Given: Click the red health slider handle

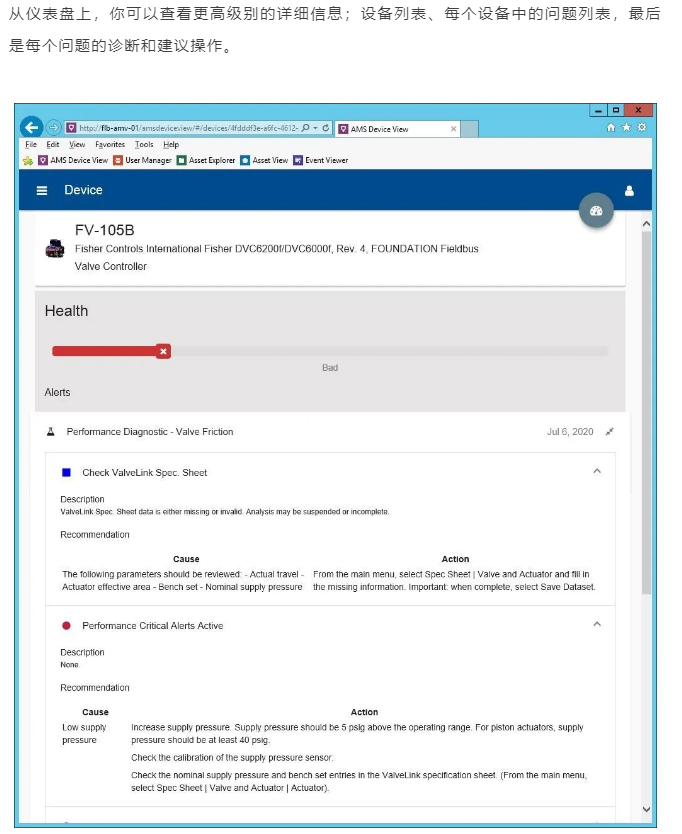Looking at the screenshot, I should 163,351.
